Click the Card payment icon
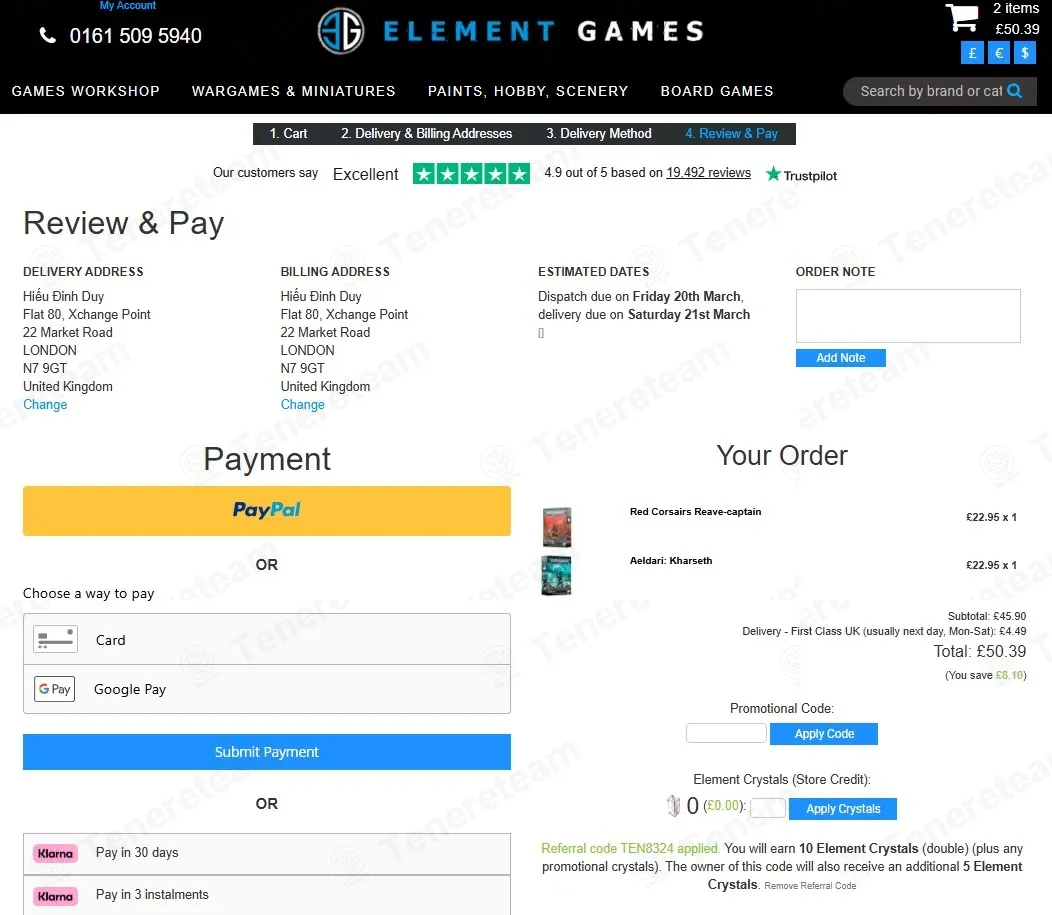The width and height of the screenshot is (1052, 915). pos(55,639)
